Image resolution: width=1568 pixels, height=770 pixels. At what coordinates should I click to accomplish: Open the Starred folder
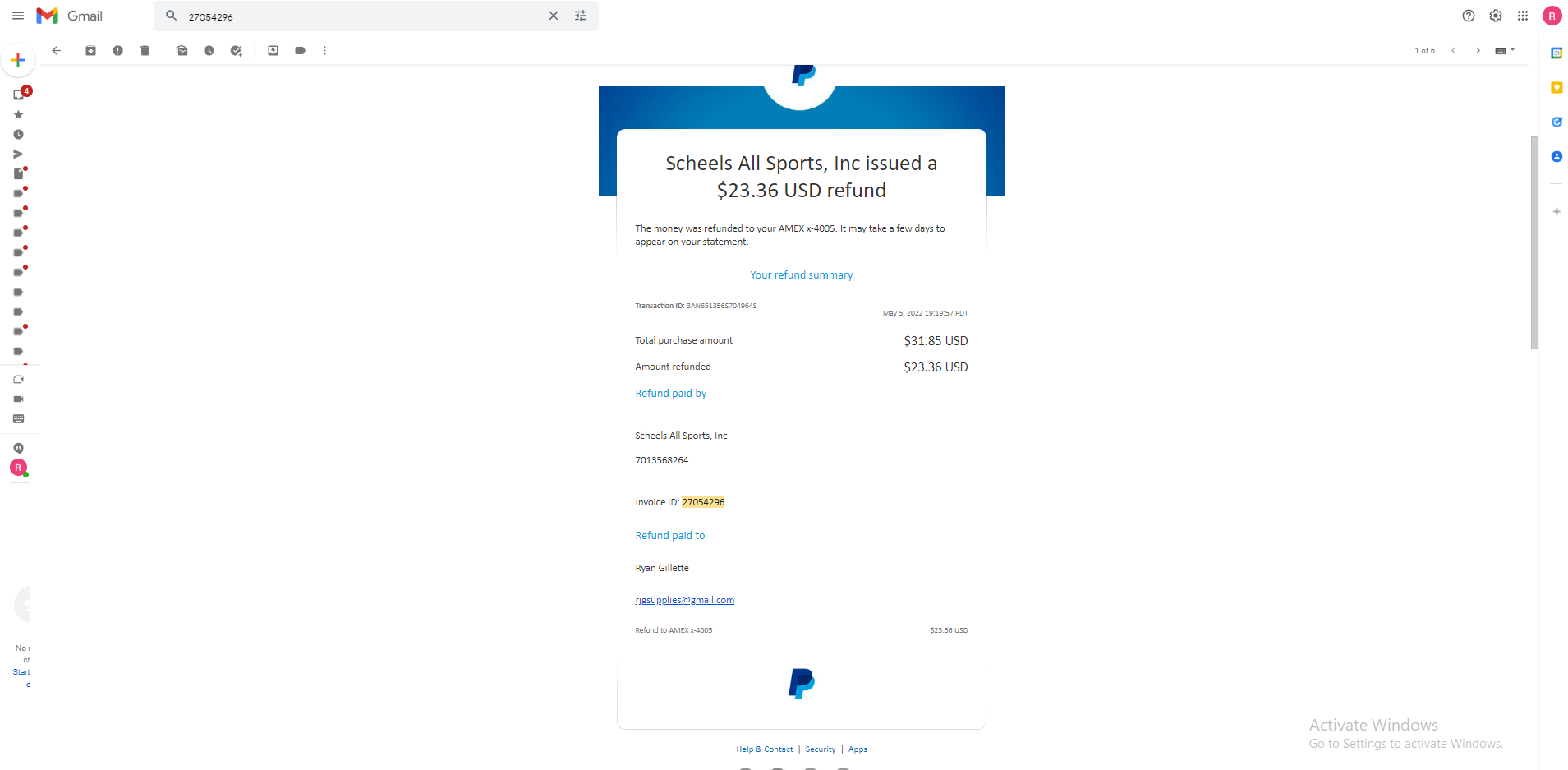(x=18, y=115)
